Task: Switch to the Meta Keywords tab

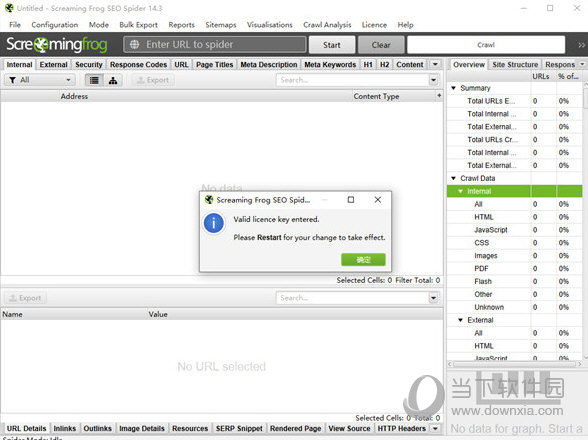Action: [x=330, y=65]
